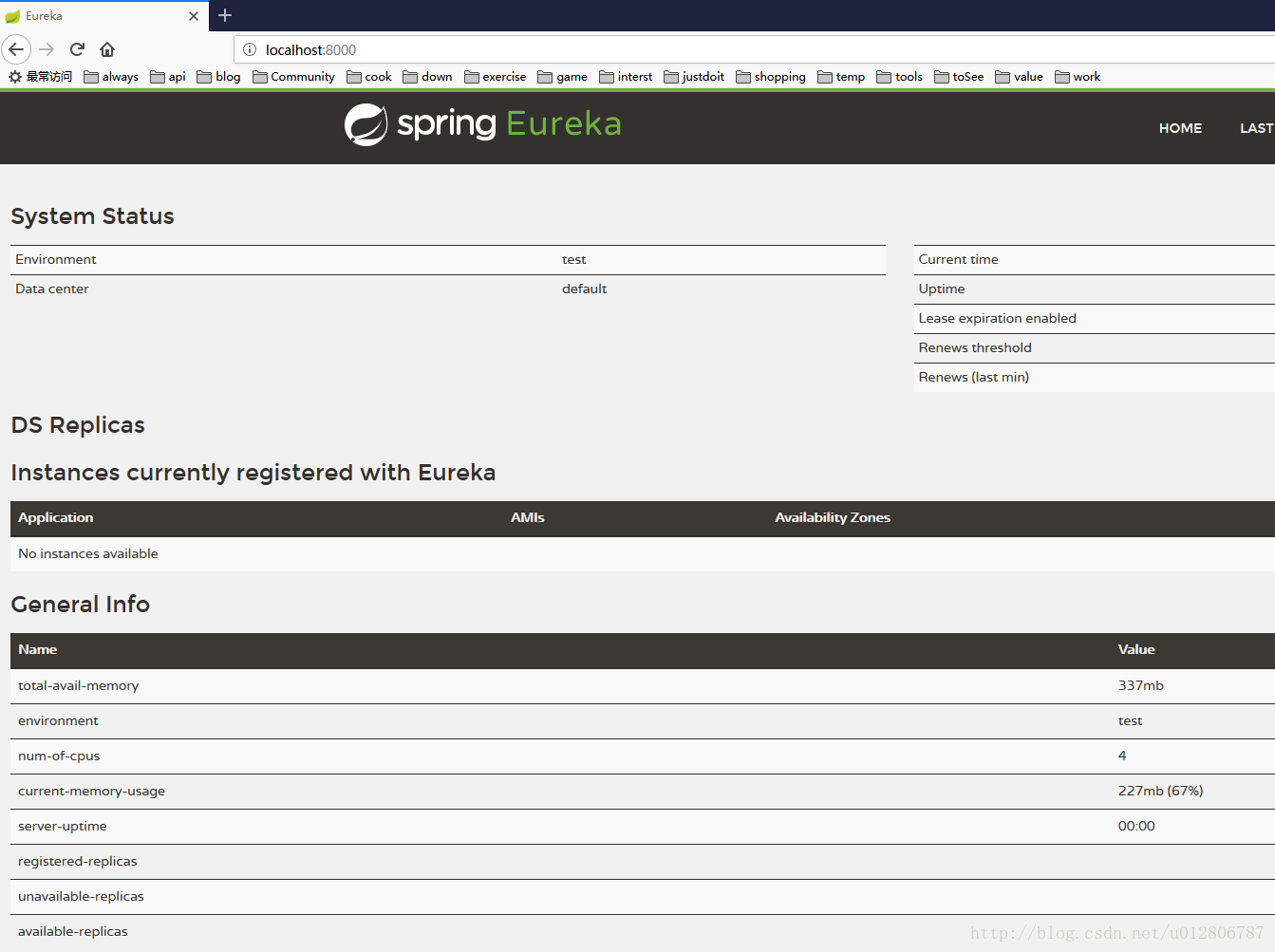This screenshot has height=952, width=1275.
Task: Click the 00:00 server uptime value
Action: click(x=1136, y=826)
